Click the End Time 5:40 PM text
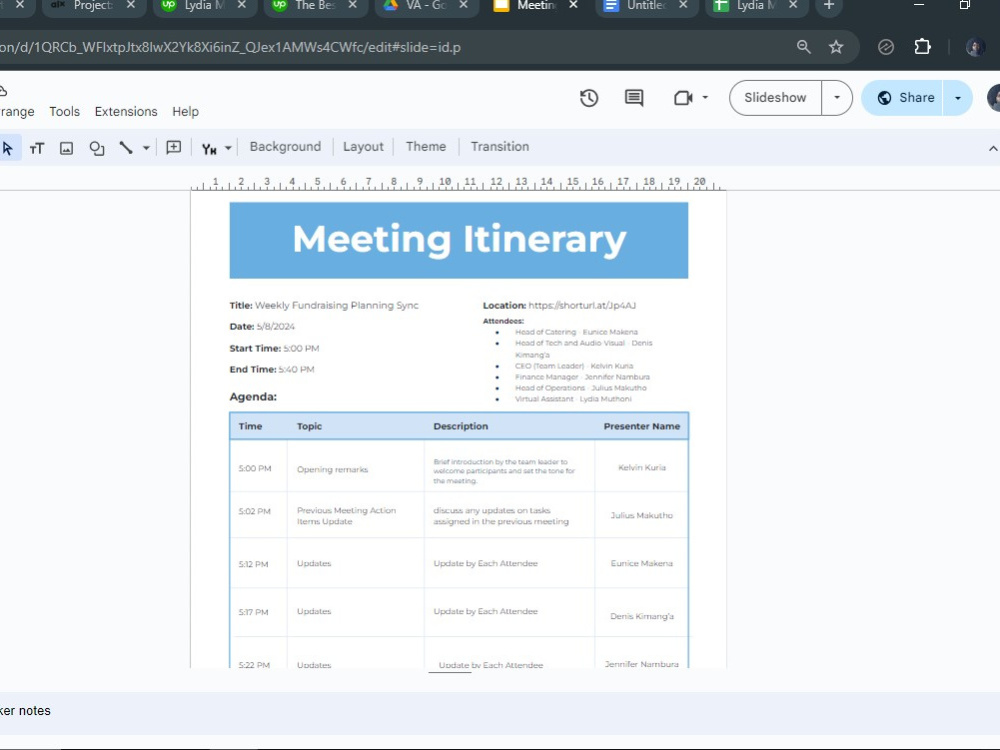The image size is (1000, 750). tap(272, 369)
